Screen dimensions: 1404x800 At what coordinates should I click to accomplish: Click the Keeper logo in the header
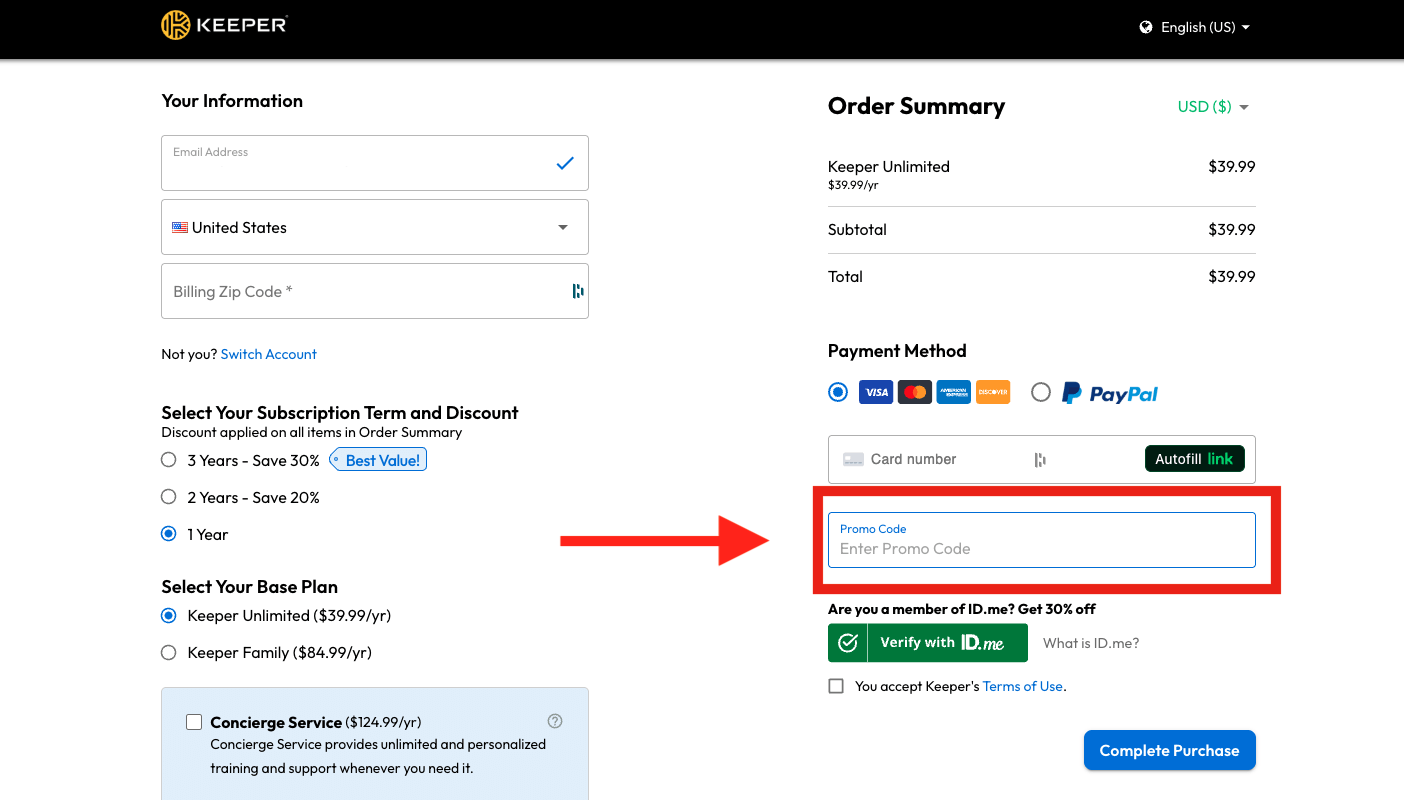point(223,25)
